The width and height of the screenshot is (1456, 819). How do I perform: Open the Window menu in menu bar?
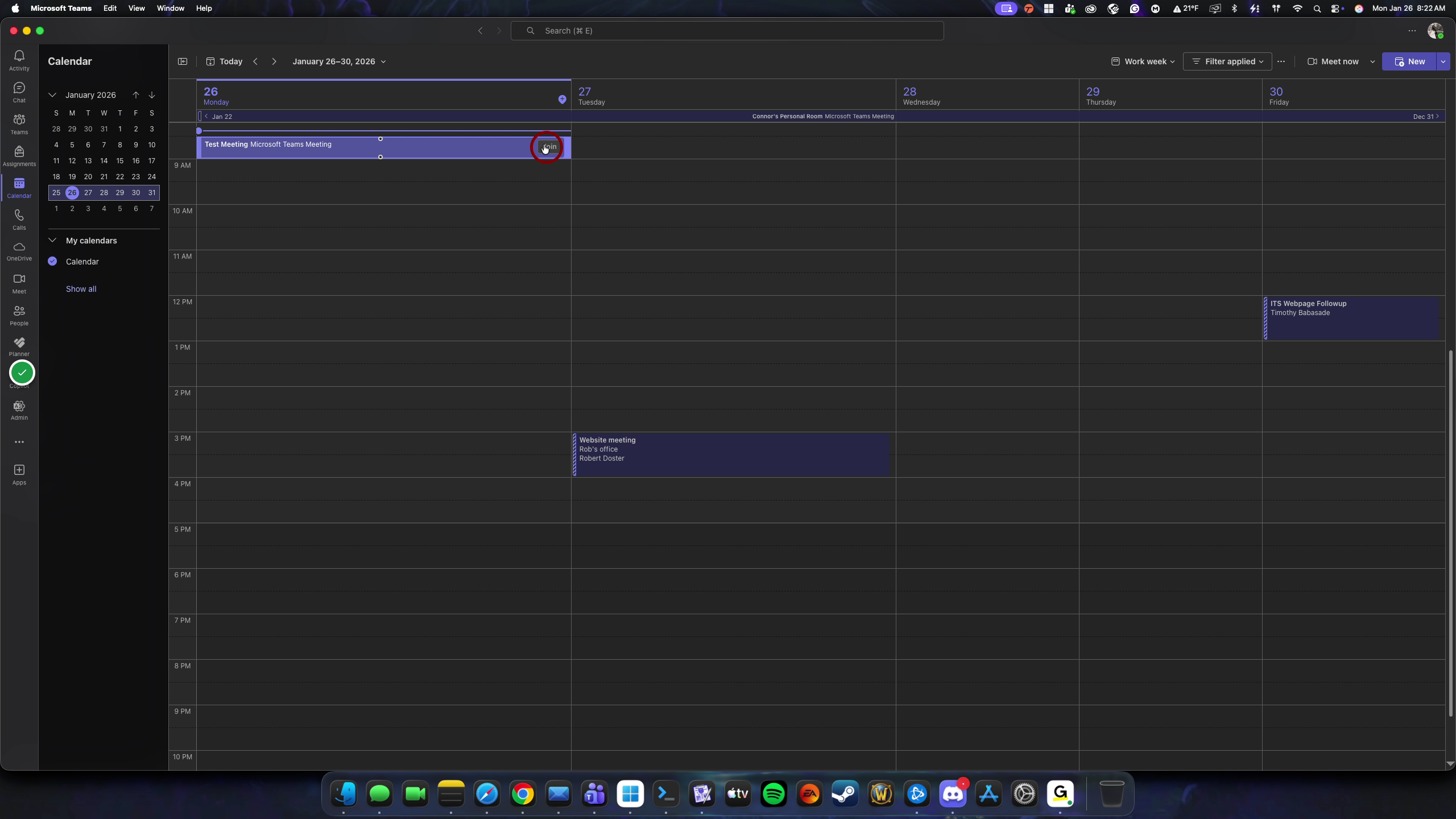click(170, 8)
